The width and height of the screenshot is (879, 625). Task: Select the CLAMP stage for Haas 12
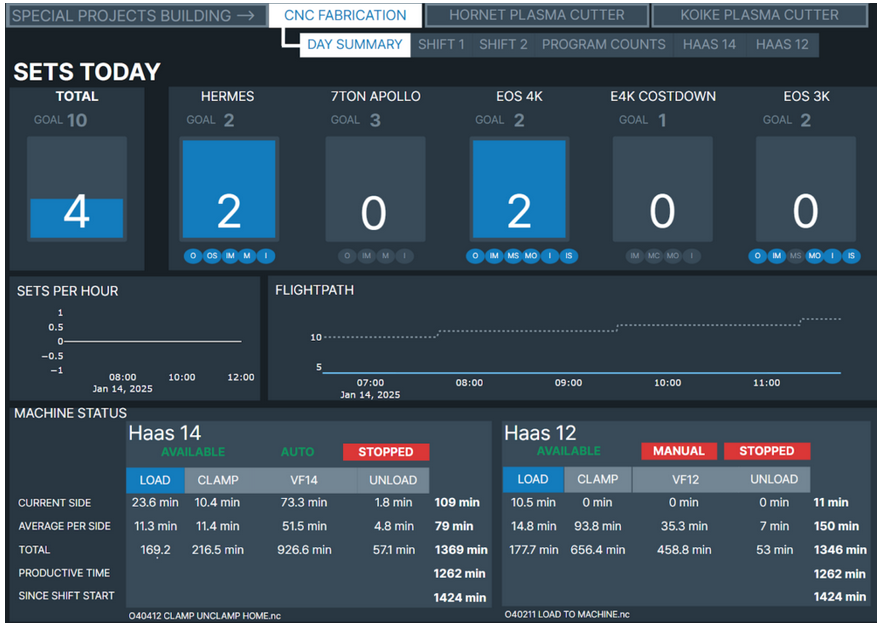[x=598, y=479]
